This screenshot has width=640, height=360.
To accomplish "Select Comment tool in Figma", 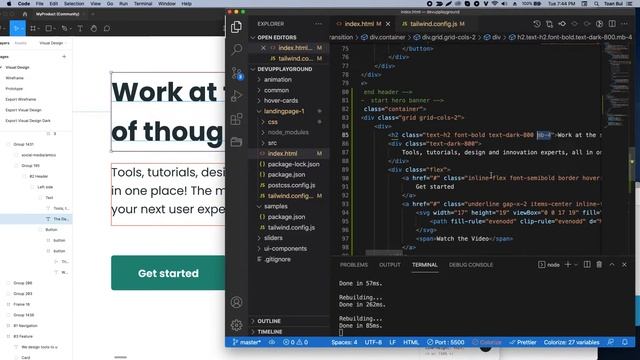I will tap(107, 29).
